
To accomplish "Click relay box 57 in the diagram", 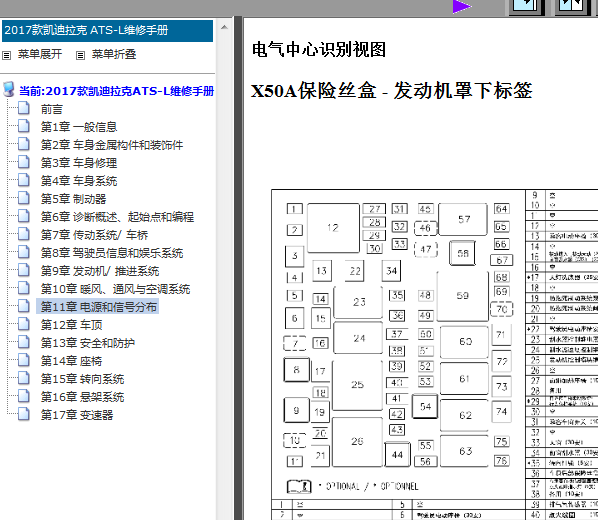I will pyautogui.click(x=463, y=219).
